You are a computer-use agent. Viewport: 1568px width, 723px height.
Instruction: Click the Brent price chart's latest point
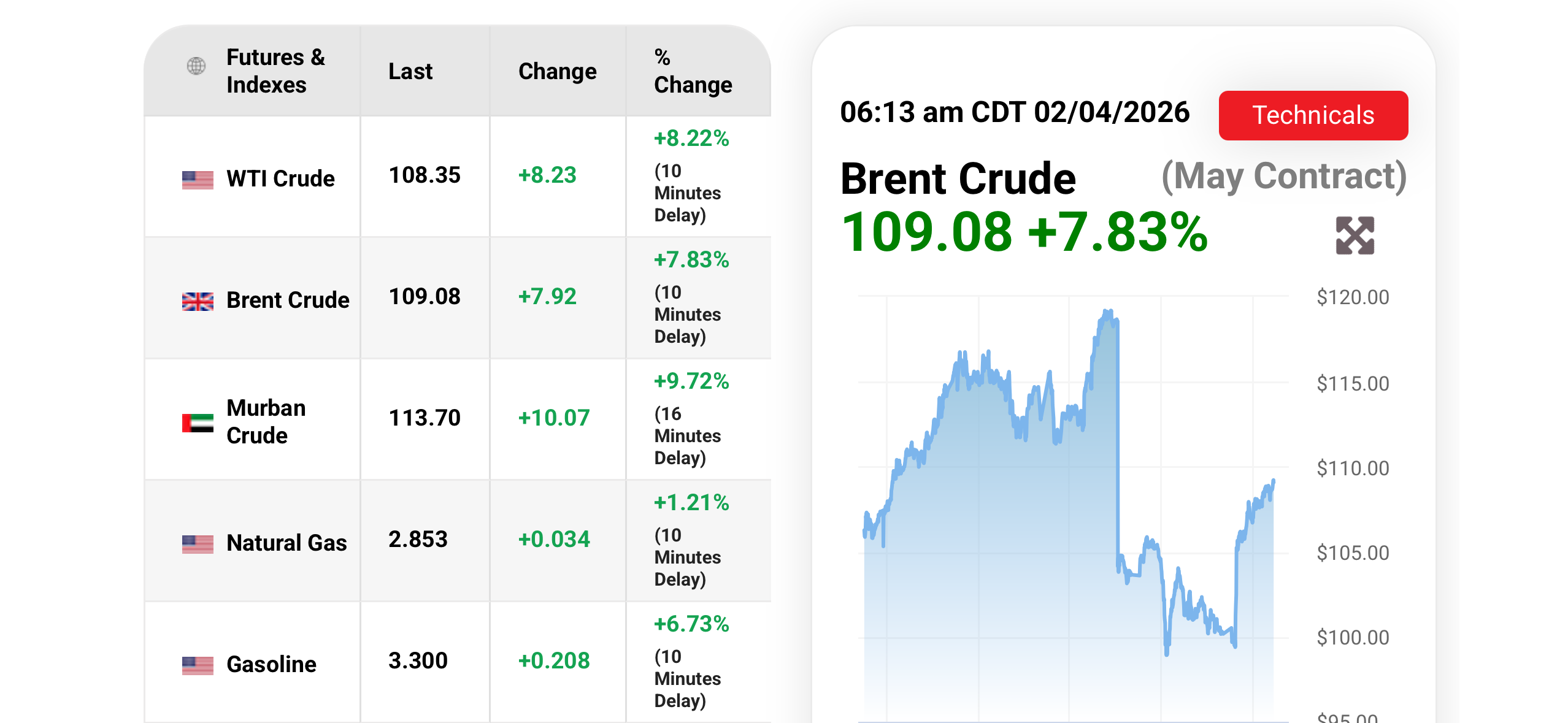(1274, 481)
